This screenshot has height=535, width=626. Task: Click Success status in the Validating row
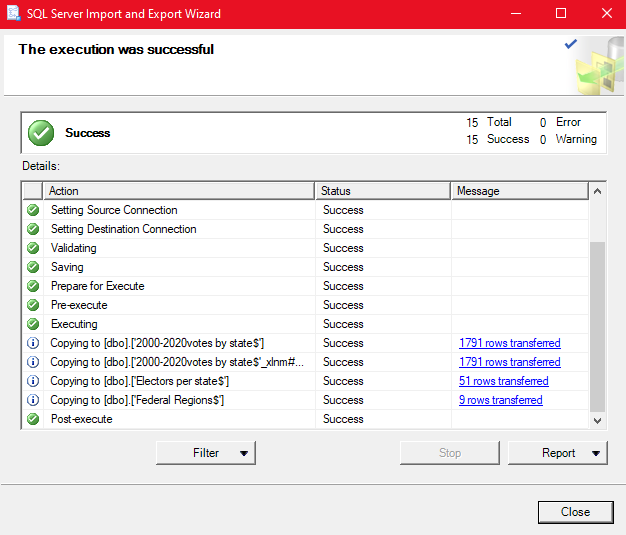tap(343, 248)
